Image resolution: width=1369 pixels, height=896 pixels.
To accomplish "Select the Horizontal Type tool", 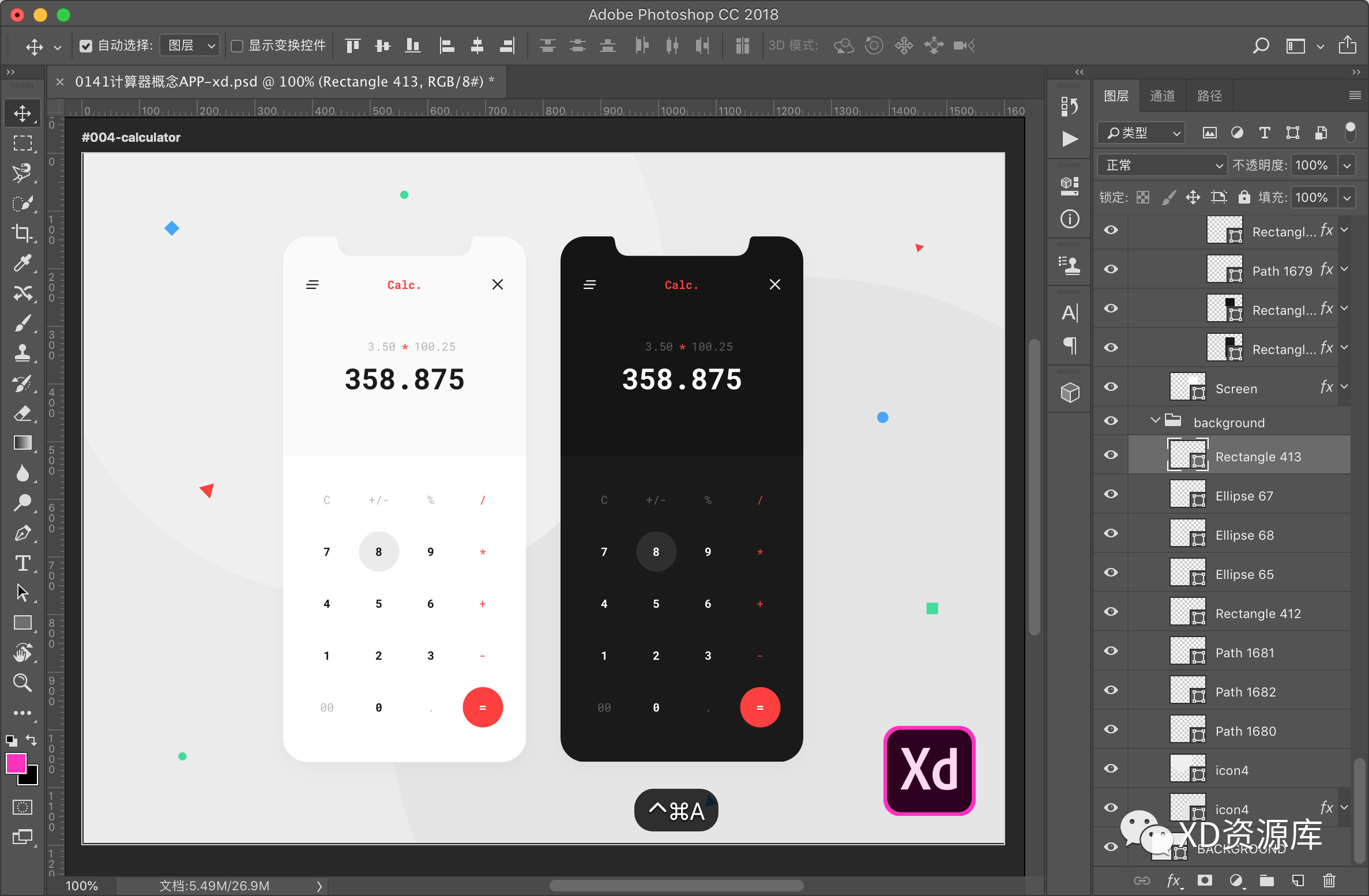I will point(22,563).
